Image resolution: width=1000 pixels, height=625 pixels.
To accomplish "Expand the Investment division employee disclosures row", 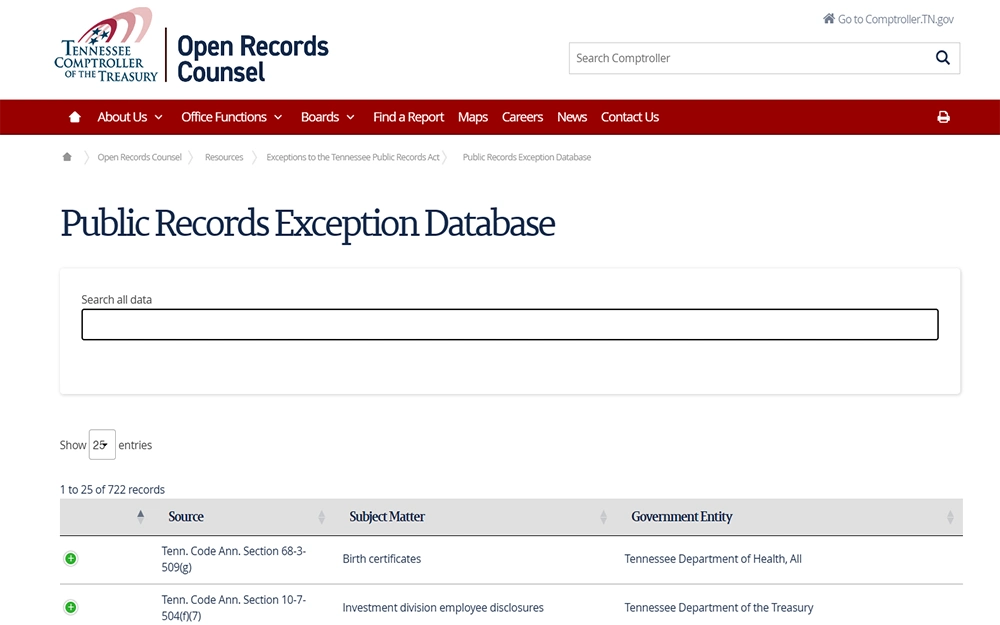I will tap(71, 607).
